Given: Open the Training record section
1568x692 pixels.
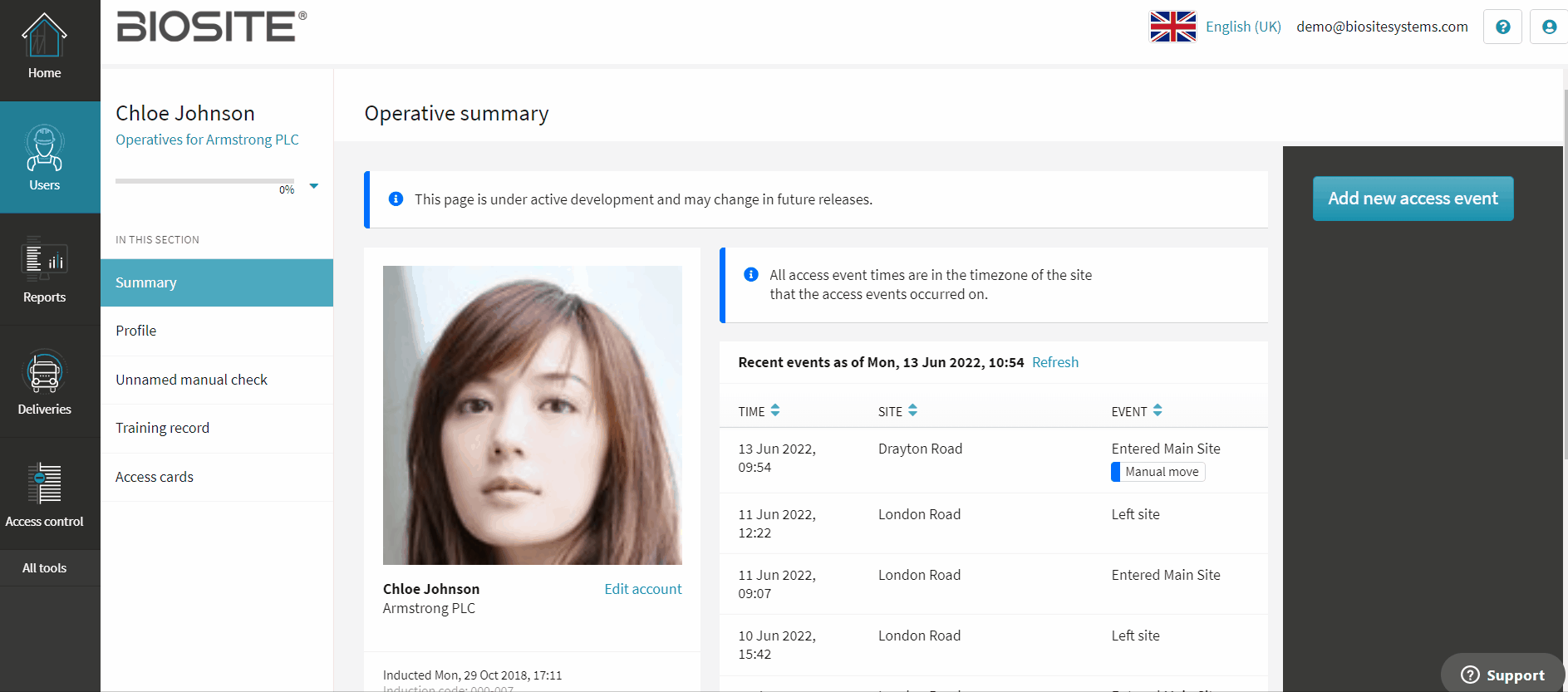Looking at the screenshot, I should [217, 428].
